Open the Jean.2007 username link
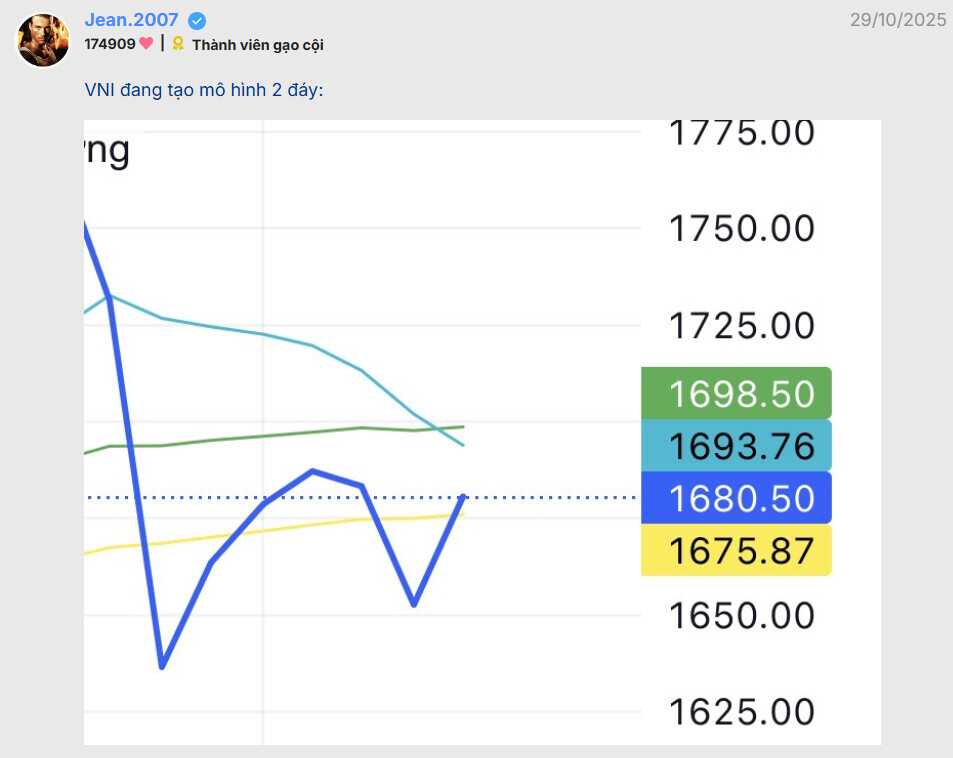 (x=131, y=19)
